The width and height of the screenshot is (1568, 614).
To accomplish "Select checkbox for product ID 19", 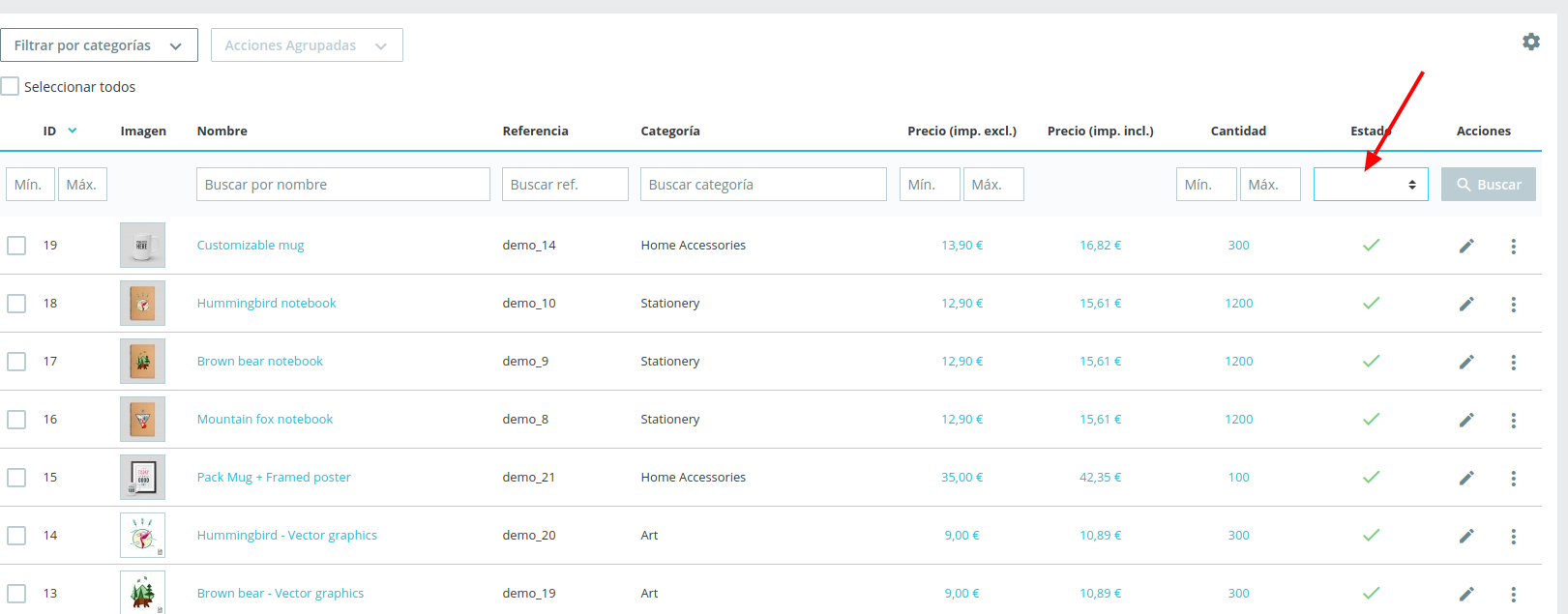I will pyautogui.click(x=16, y=246).
